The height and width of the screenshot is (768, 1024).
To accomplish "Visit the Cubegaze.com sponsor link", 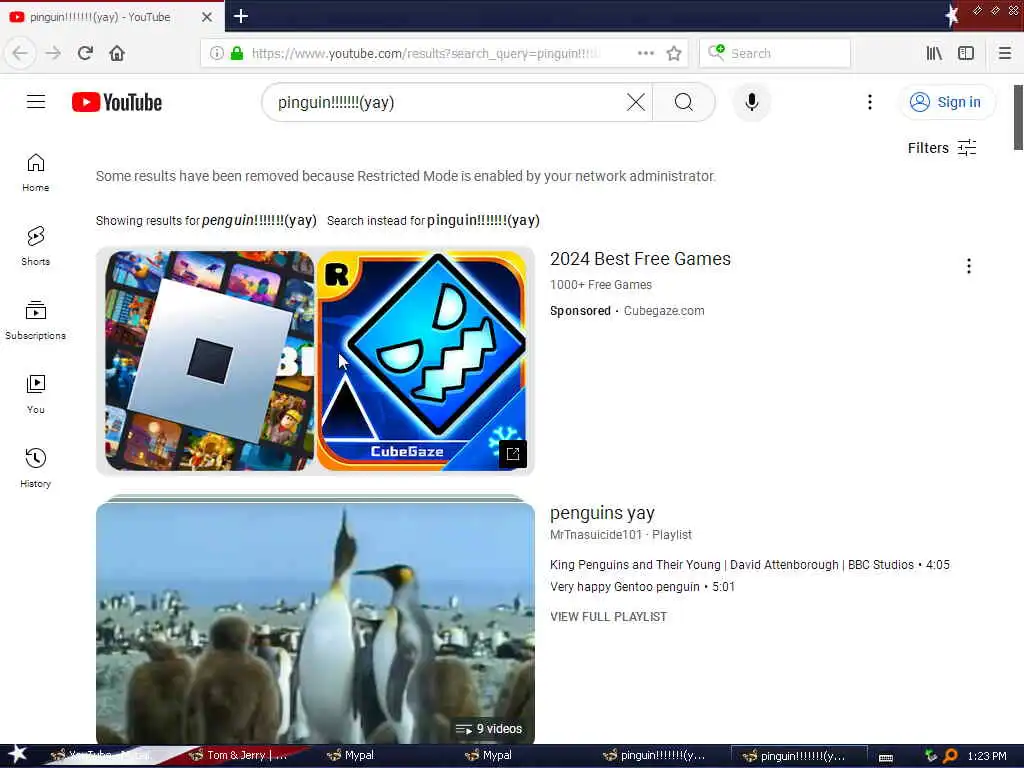I will (664, 311).
